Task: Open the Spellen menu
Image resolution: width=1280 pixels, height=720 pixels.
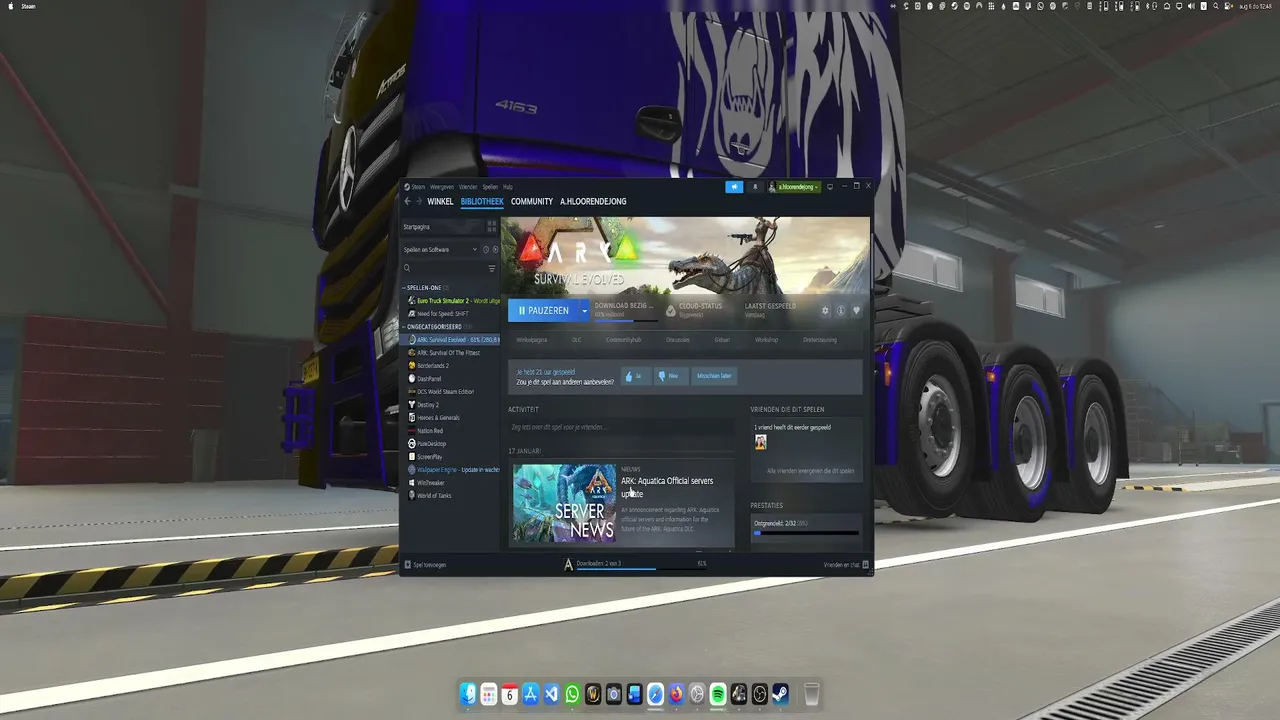Action: [490, 187]
